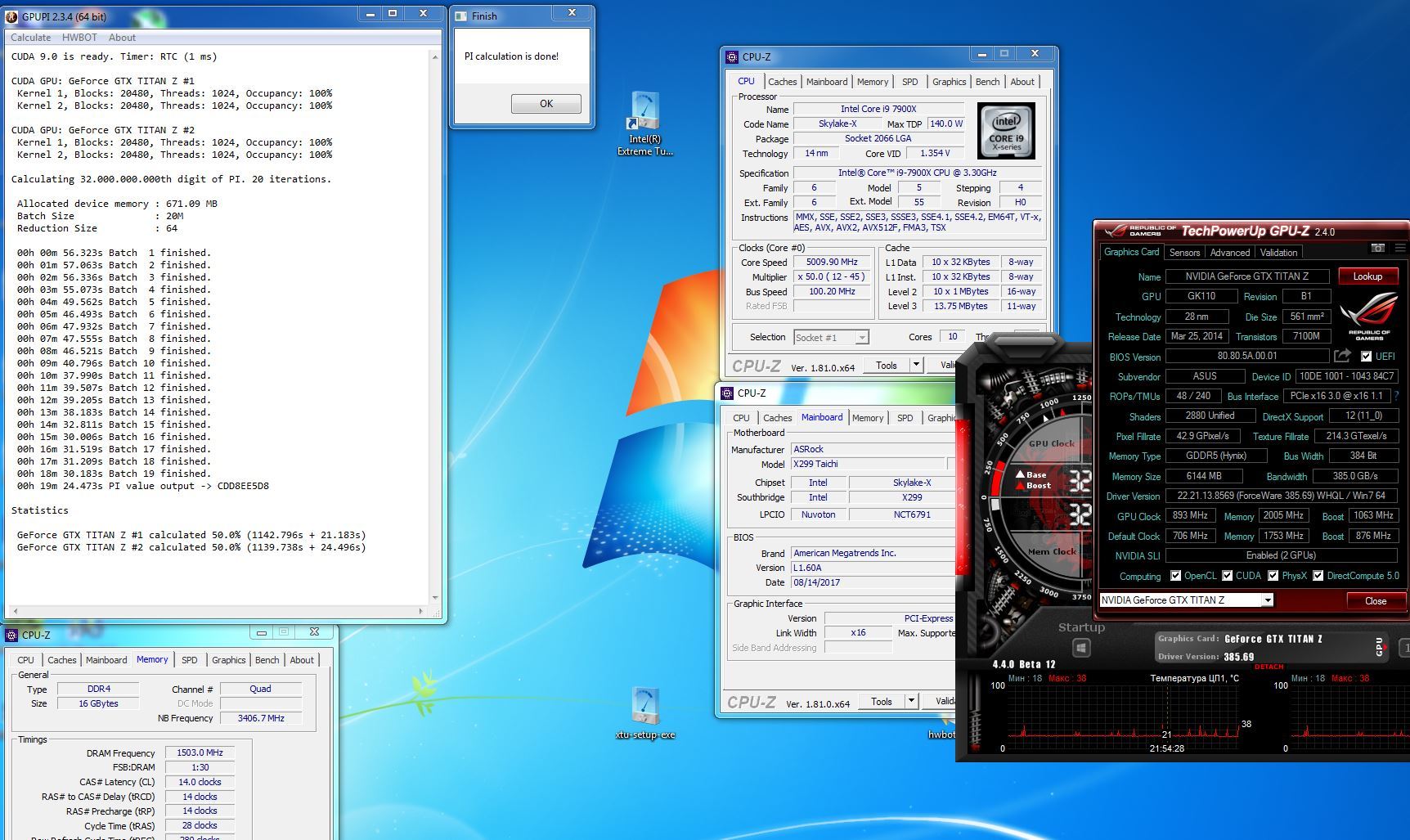
Task: Click the NVIDIA SLI Enabled (2 GPUs) field
Action: pyautogui.click(x=1281, y=555)
